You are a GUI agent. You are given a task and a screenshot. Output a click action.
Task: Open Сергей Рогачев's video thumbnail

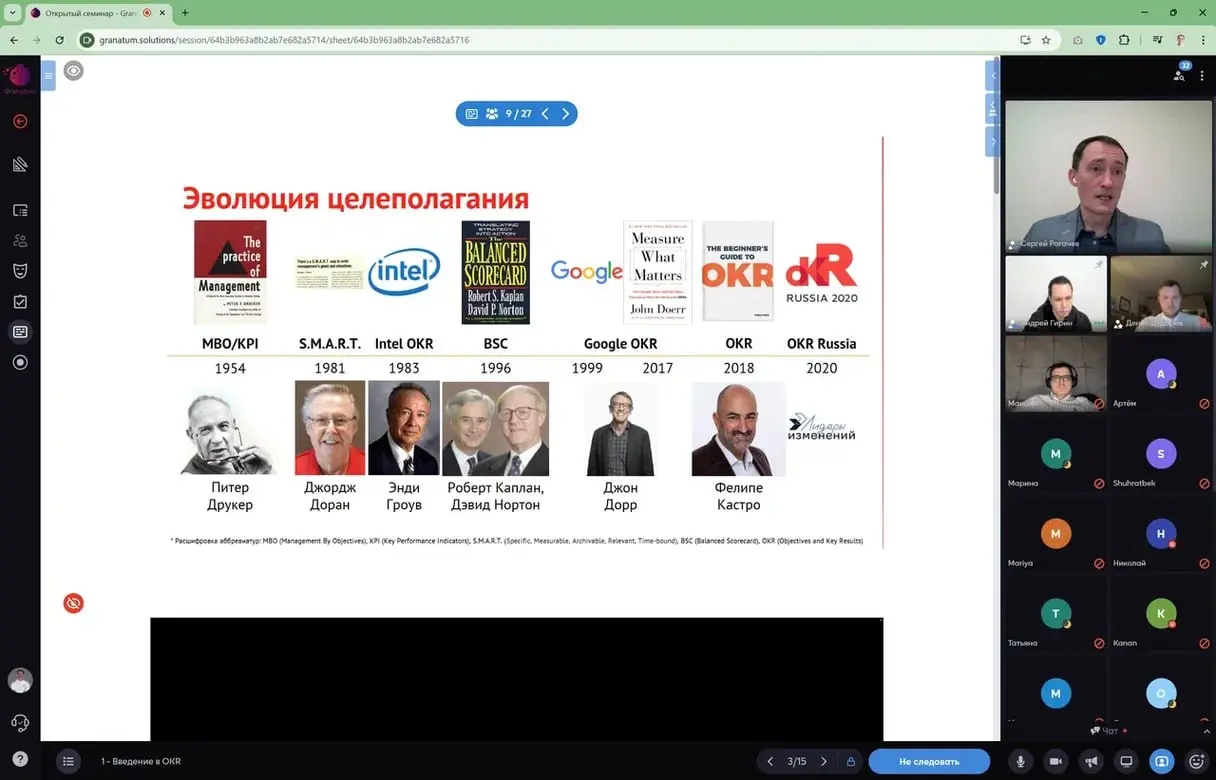pyautogui.click(x=1108, y=178)
